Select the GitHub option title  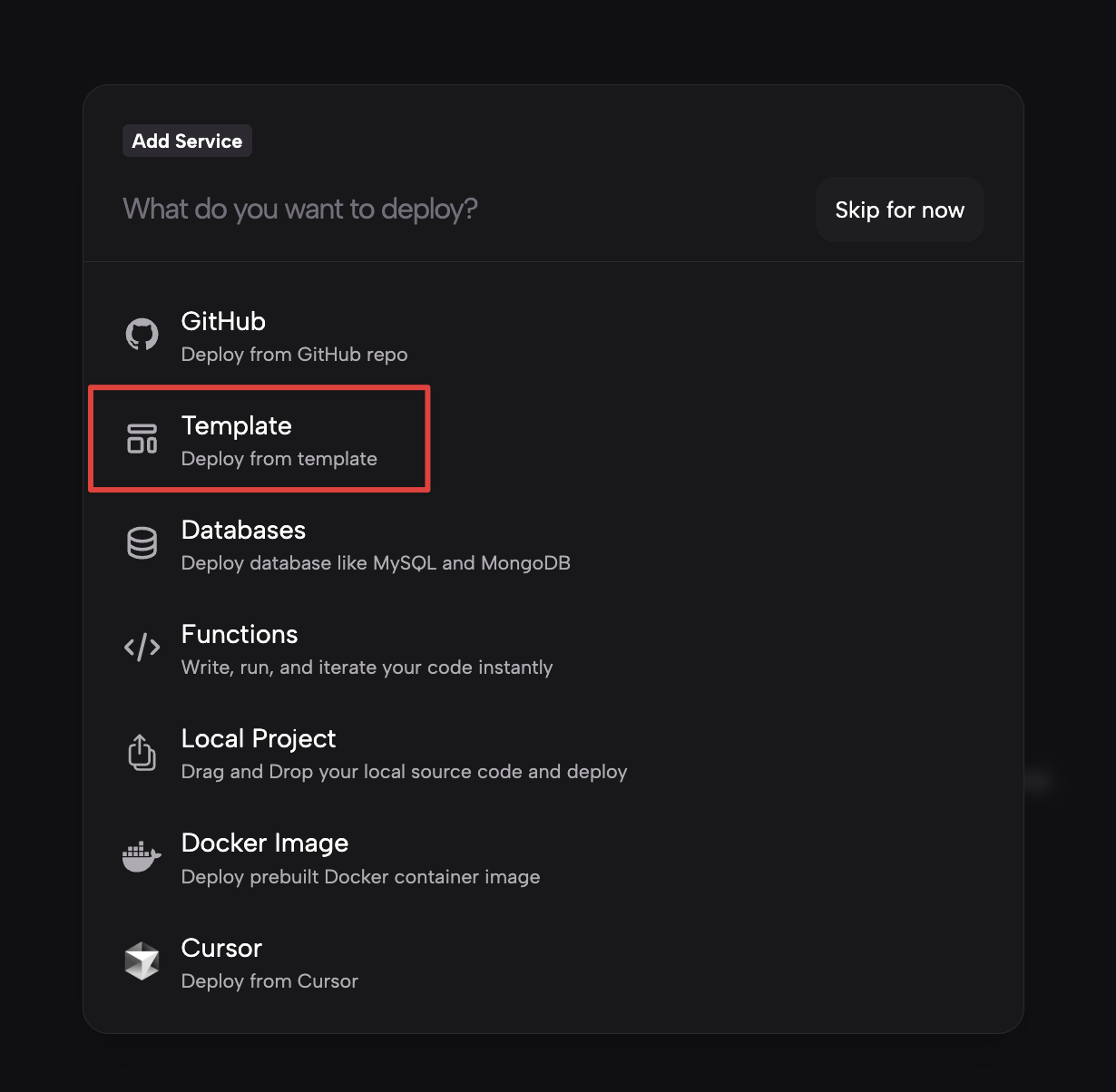click(223, 321)
